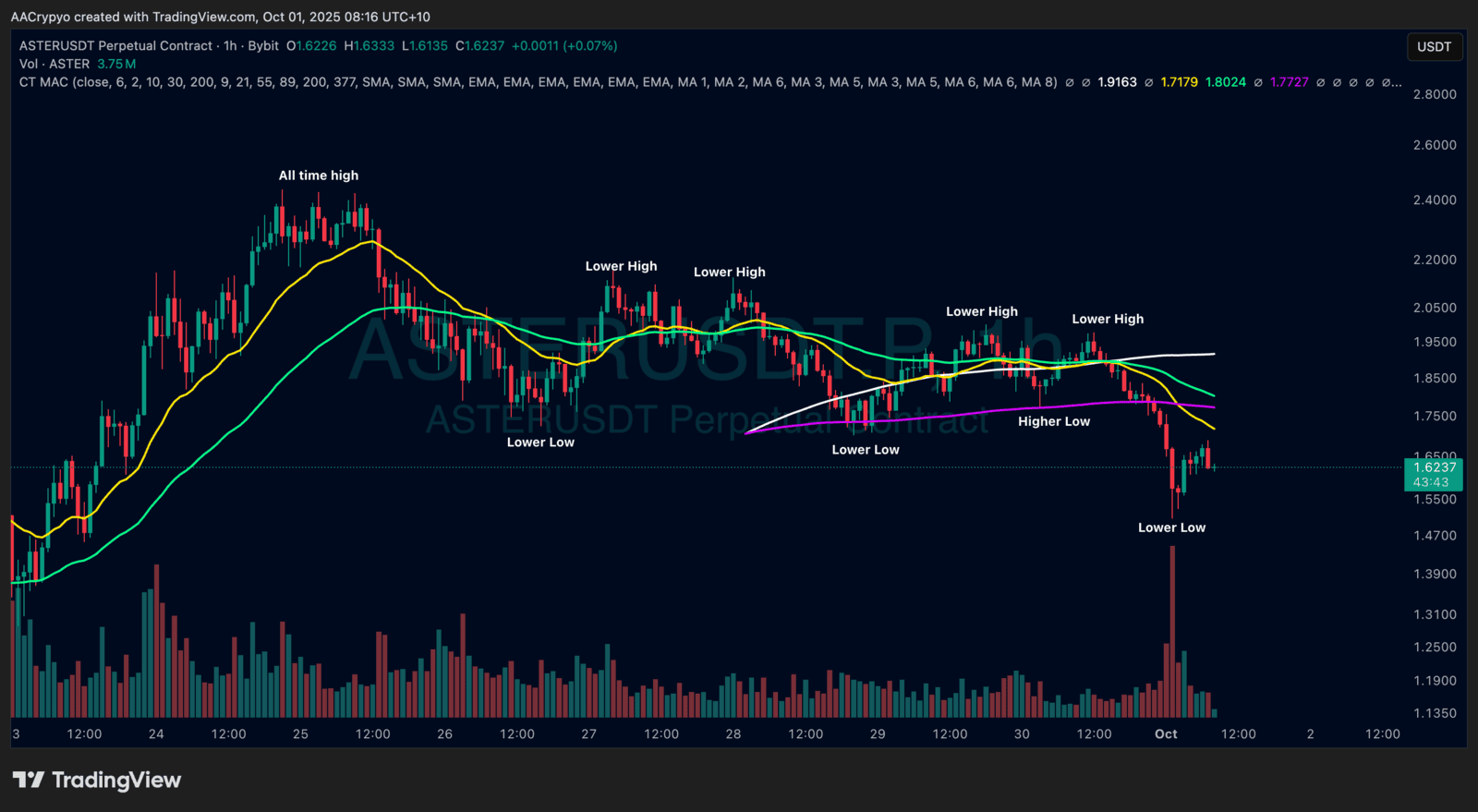Click the current price tag on price axis
This screenshot has height=812, width=1478.
tap(1433, 474)
